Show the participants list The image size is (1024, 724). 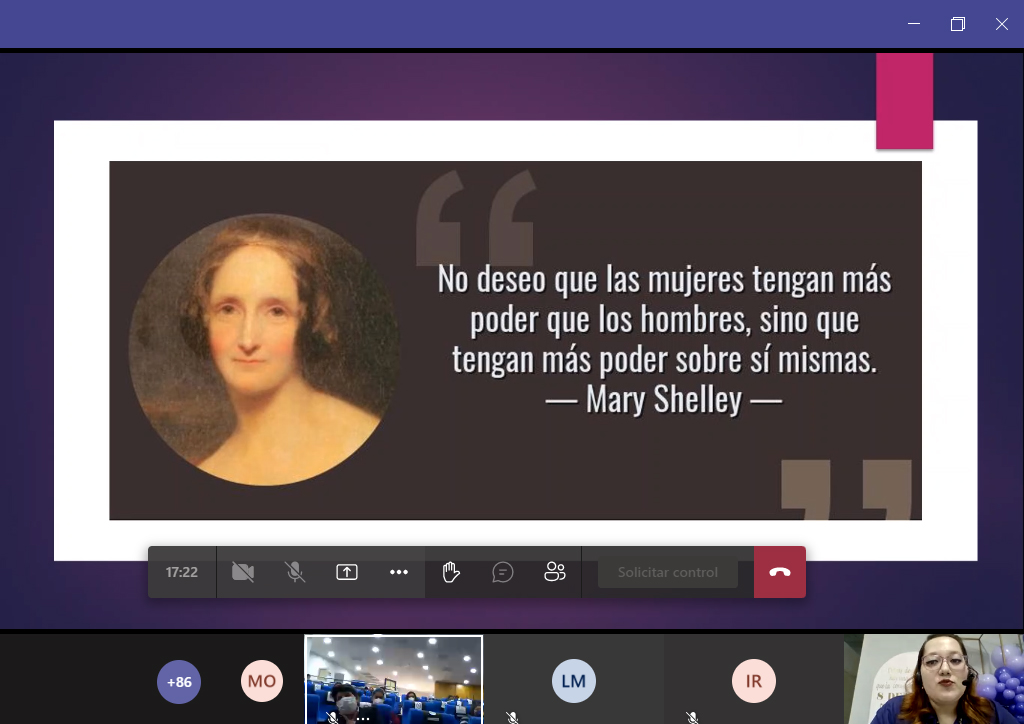(x=555, y=572)
